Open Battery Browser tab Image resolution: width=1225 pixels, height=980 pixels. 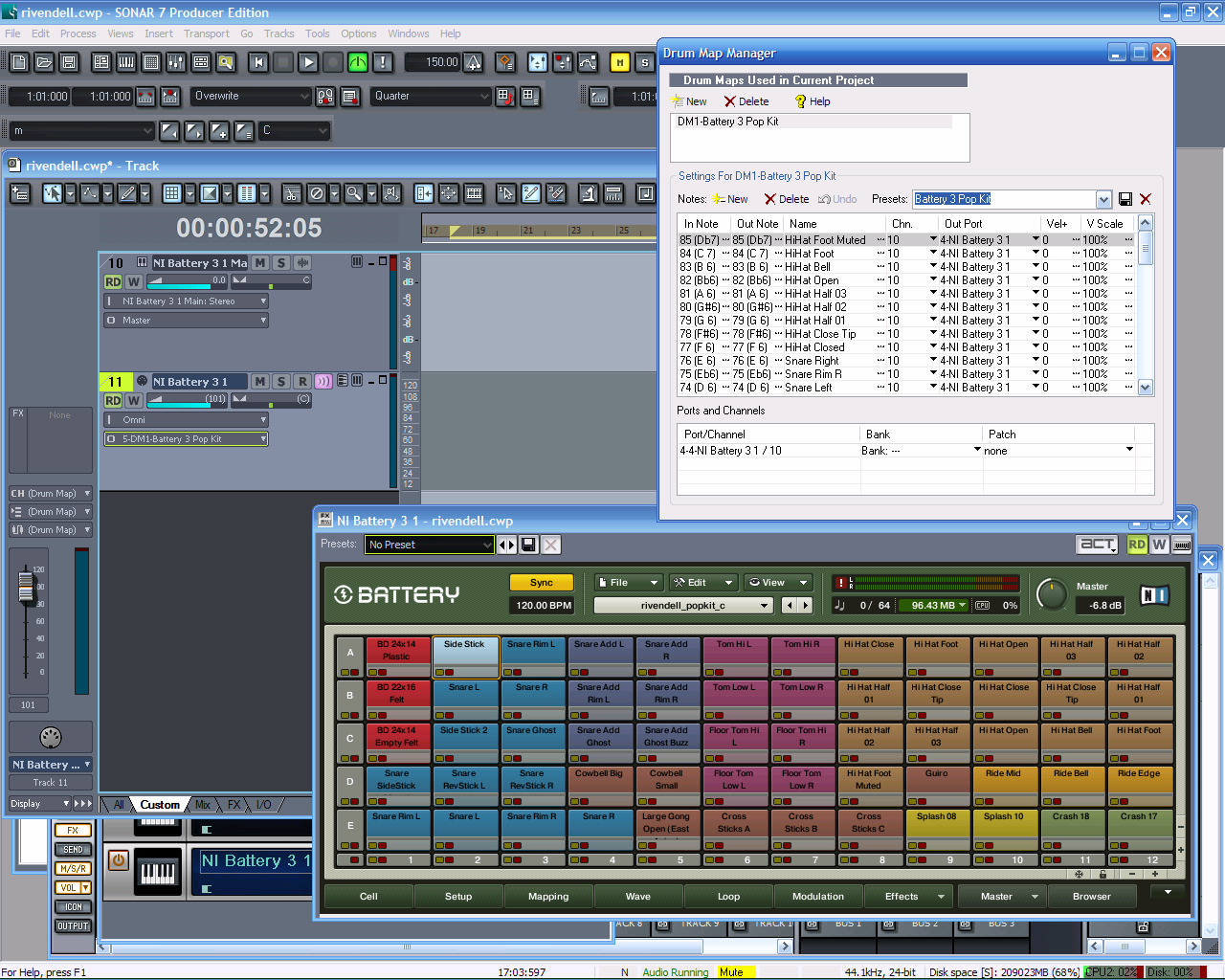pos(1092,897)
